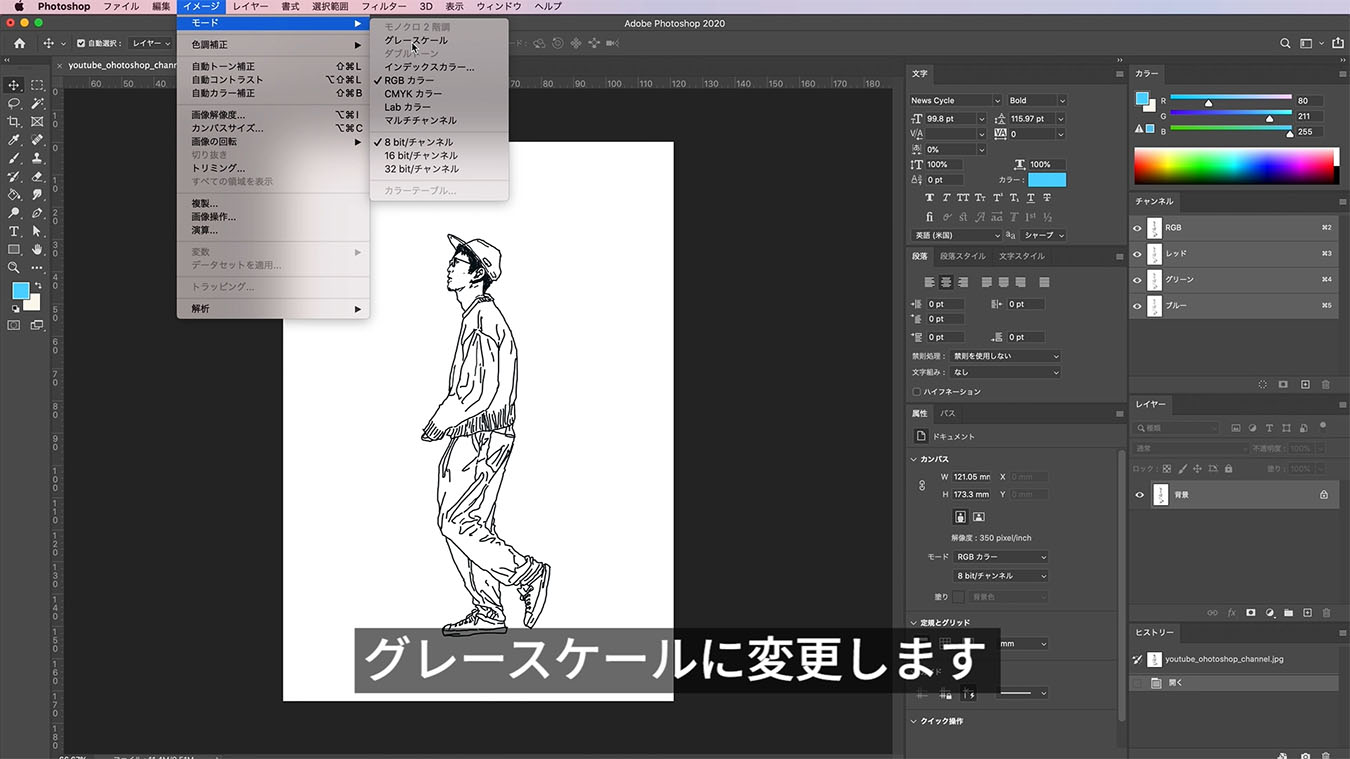Select the Rectangular Marquee tool
This screenshot has height=759, width=1350.
(x=37, y=85)
